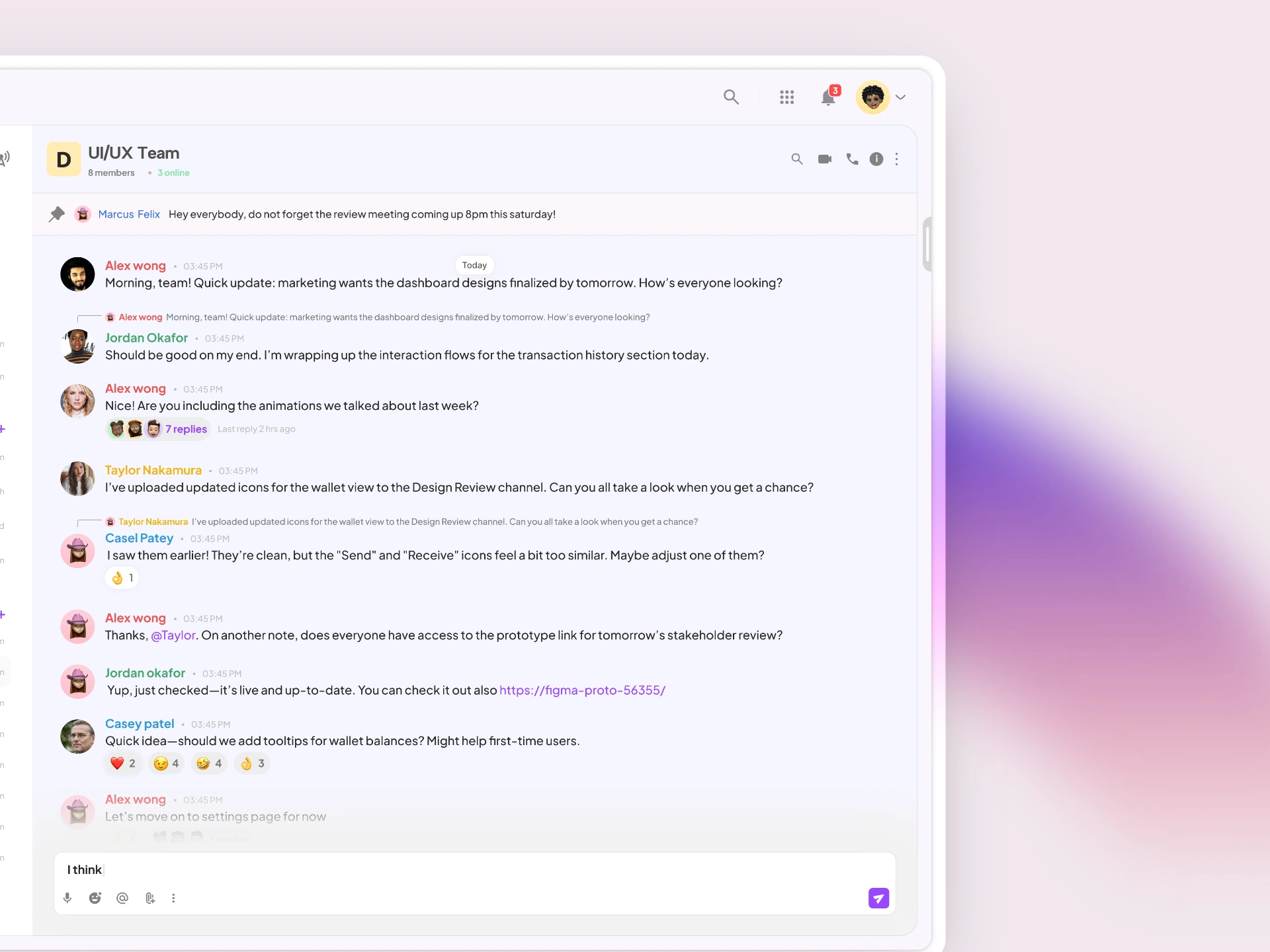Open the channel more options menu
Image resolution: width=1270 pixels, height=952 pixels.
[897, 159]
